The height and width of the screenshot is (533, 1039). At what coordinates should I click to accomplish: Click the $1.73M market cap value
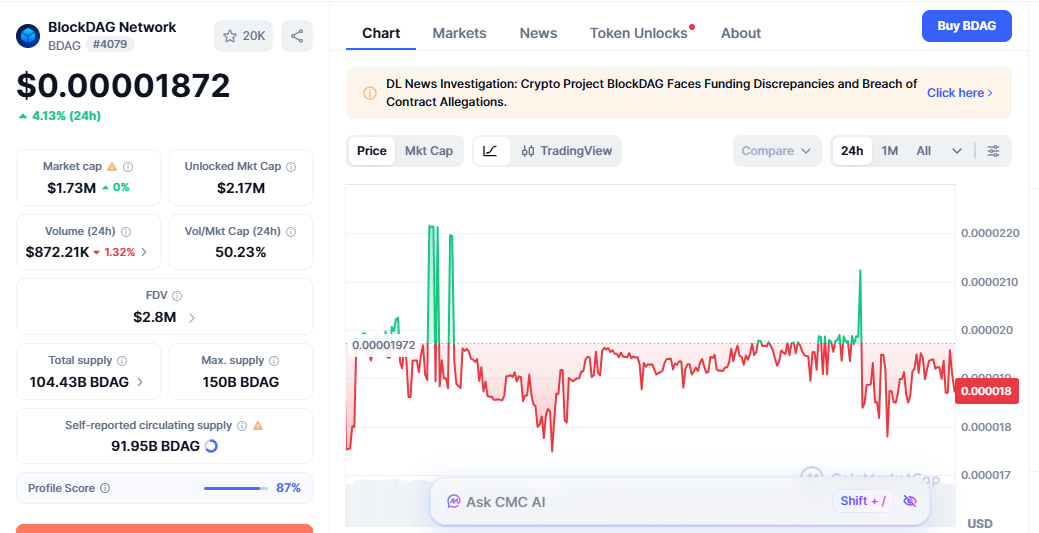pos(72,188)
